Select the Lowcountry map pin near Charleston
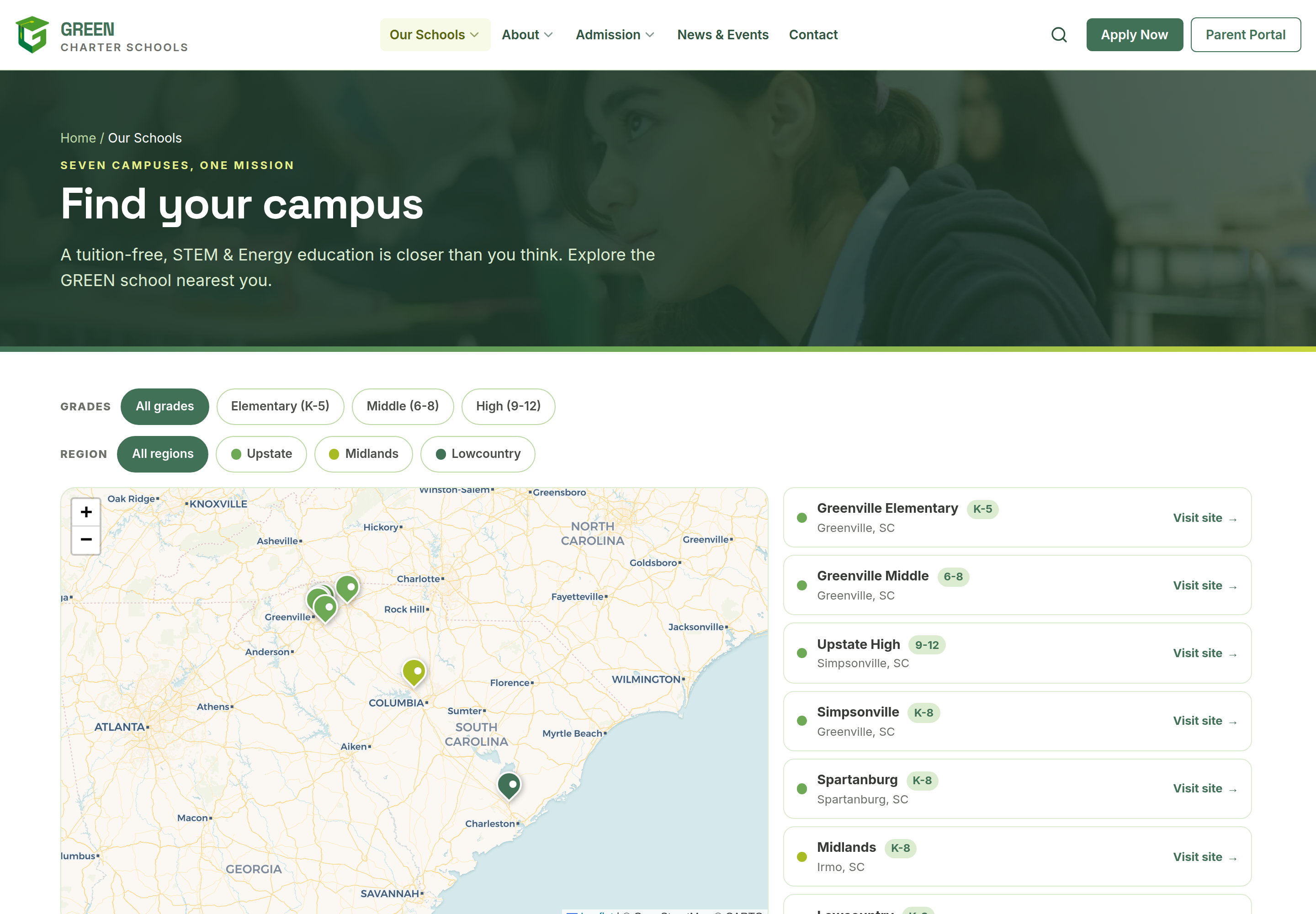Image resolution: width=1316 pixels, height=914 pixels. point(509,786)
